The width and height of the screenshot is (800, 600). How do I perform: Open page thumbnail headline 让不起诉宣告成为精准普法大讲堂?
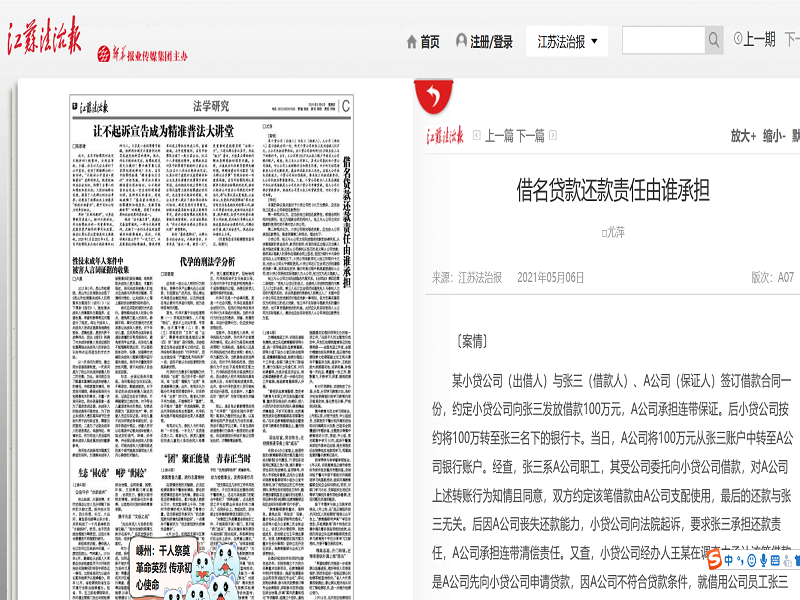click(163, 132)
